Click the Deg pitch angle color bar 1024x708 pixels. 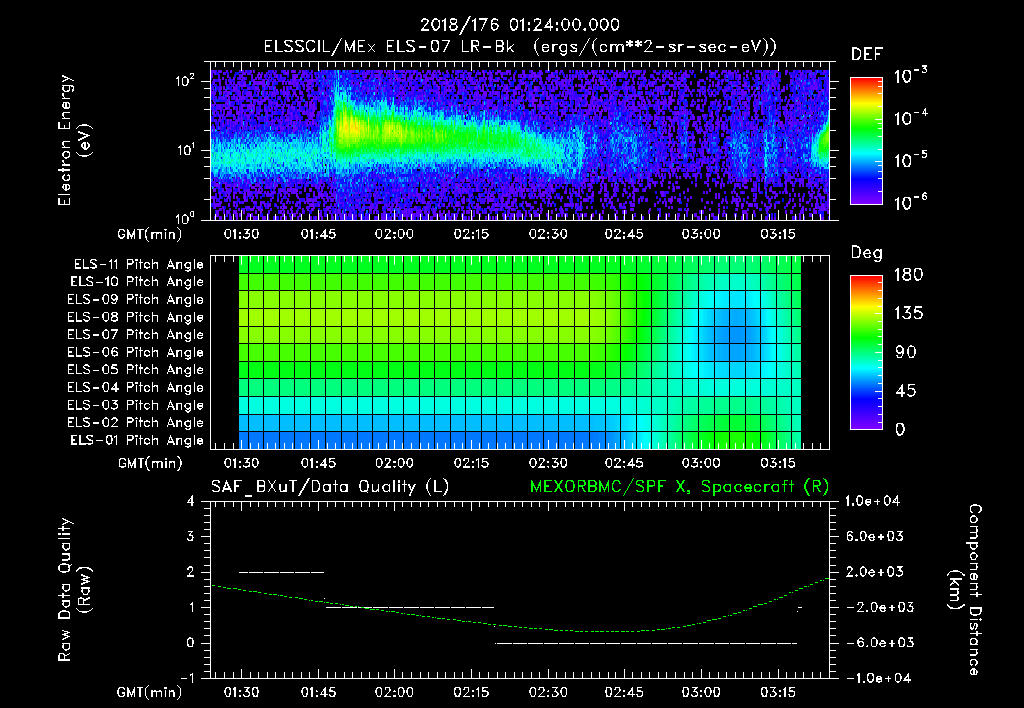click(x=866, y=352)
